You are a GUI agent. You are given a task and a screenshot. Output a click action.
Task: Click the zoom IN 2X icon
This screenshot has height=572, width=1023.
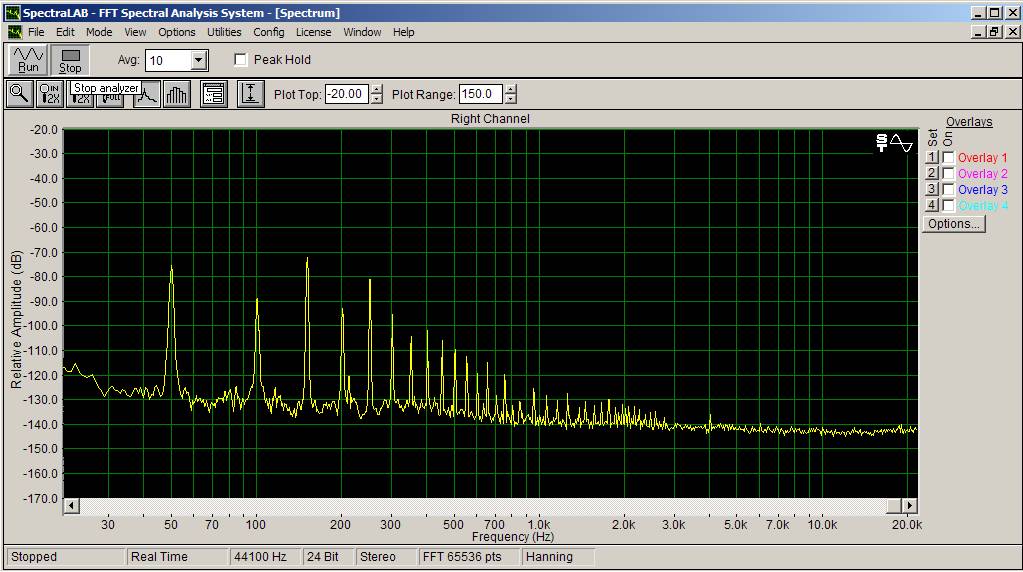[x=50, y=94]
